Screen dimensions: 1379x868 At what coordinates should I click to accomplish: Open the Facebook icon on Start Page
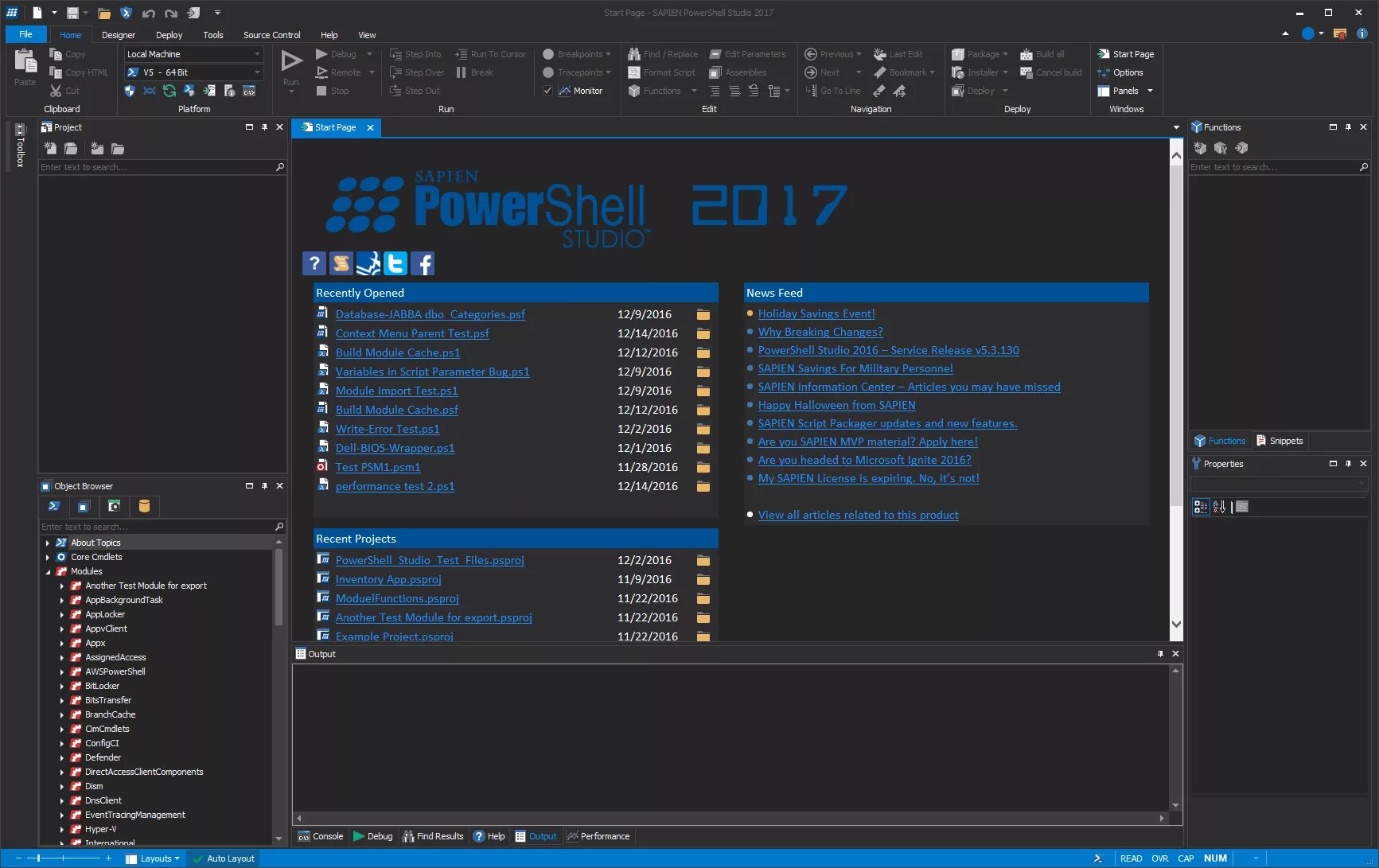tap(423, 263)
